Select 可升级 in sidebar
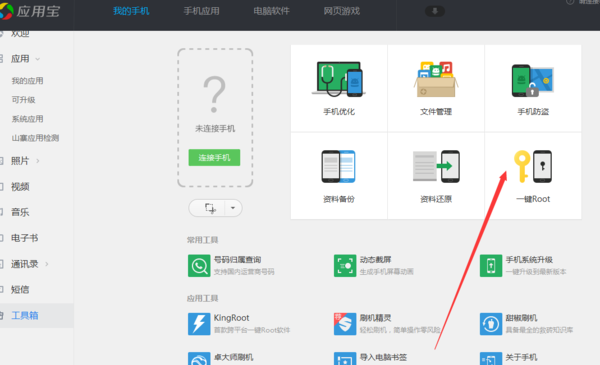 pos(23,100)
